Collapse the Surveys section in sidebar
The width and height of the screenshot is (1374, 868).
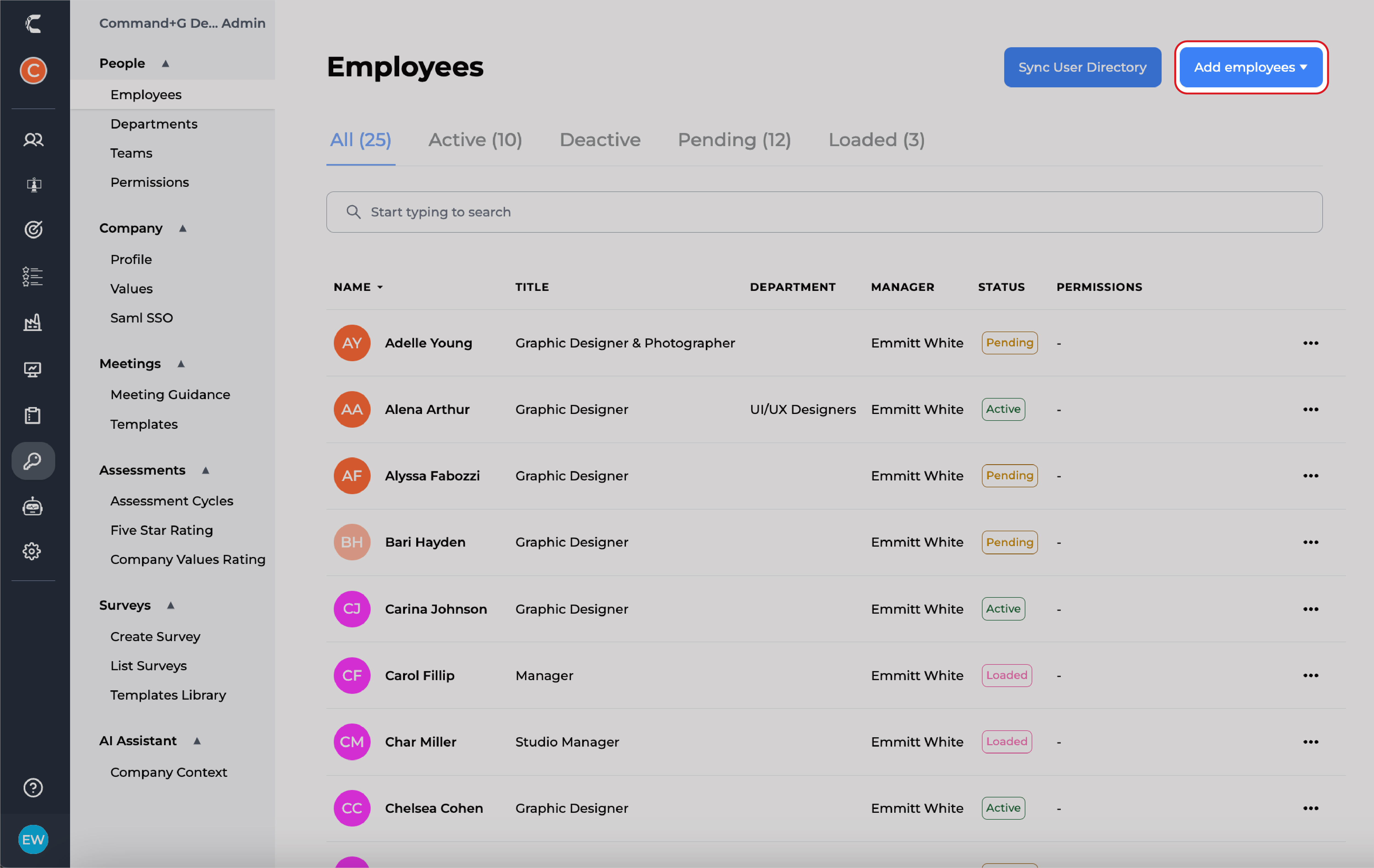[x=171, y=606]
